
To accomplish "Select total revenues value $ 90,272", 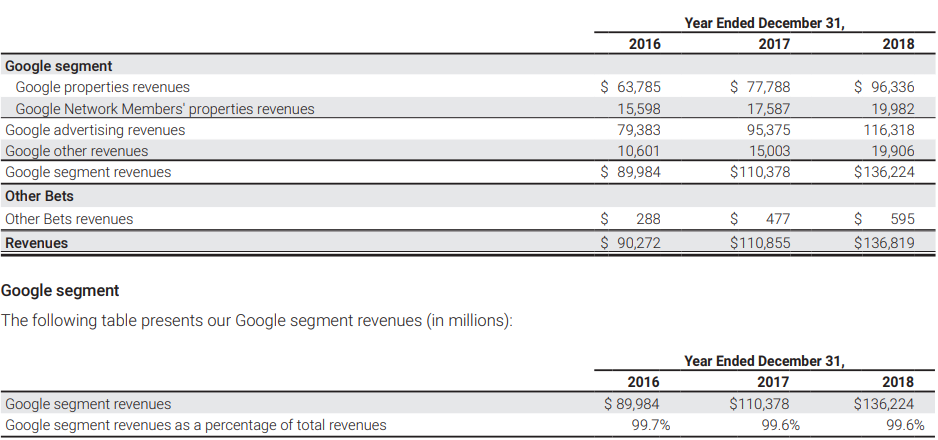I will (631, 243).
